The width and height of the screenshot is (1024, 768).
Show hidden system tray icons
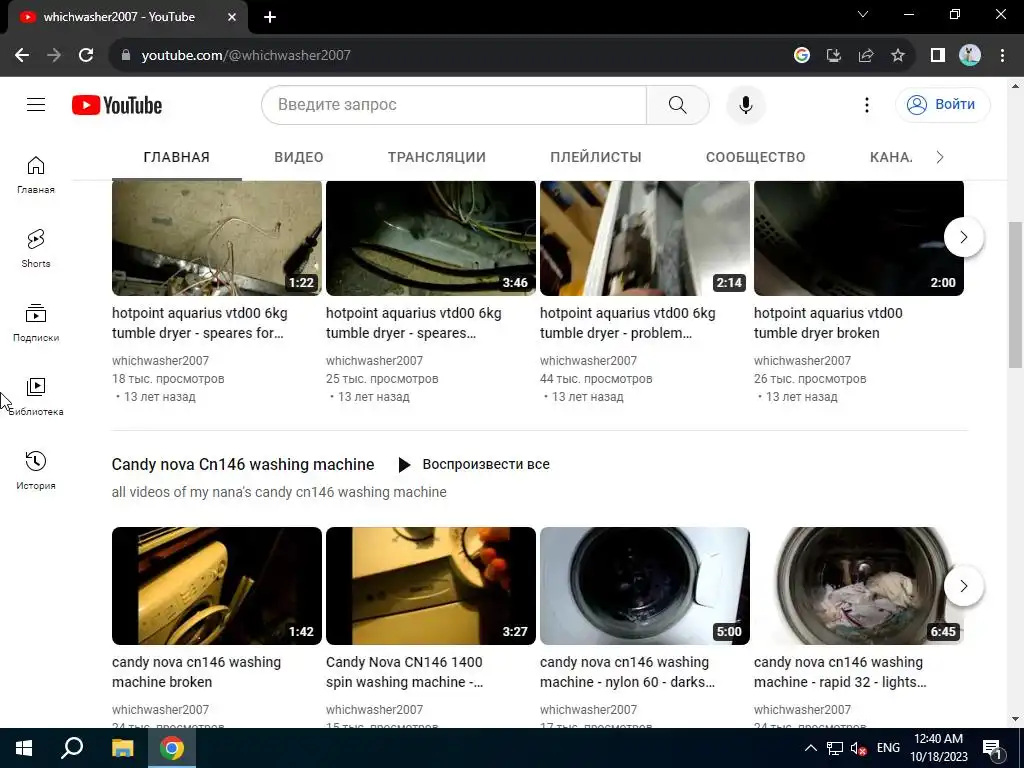[x=810, y=748]
